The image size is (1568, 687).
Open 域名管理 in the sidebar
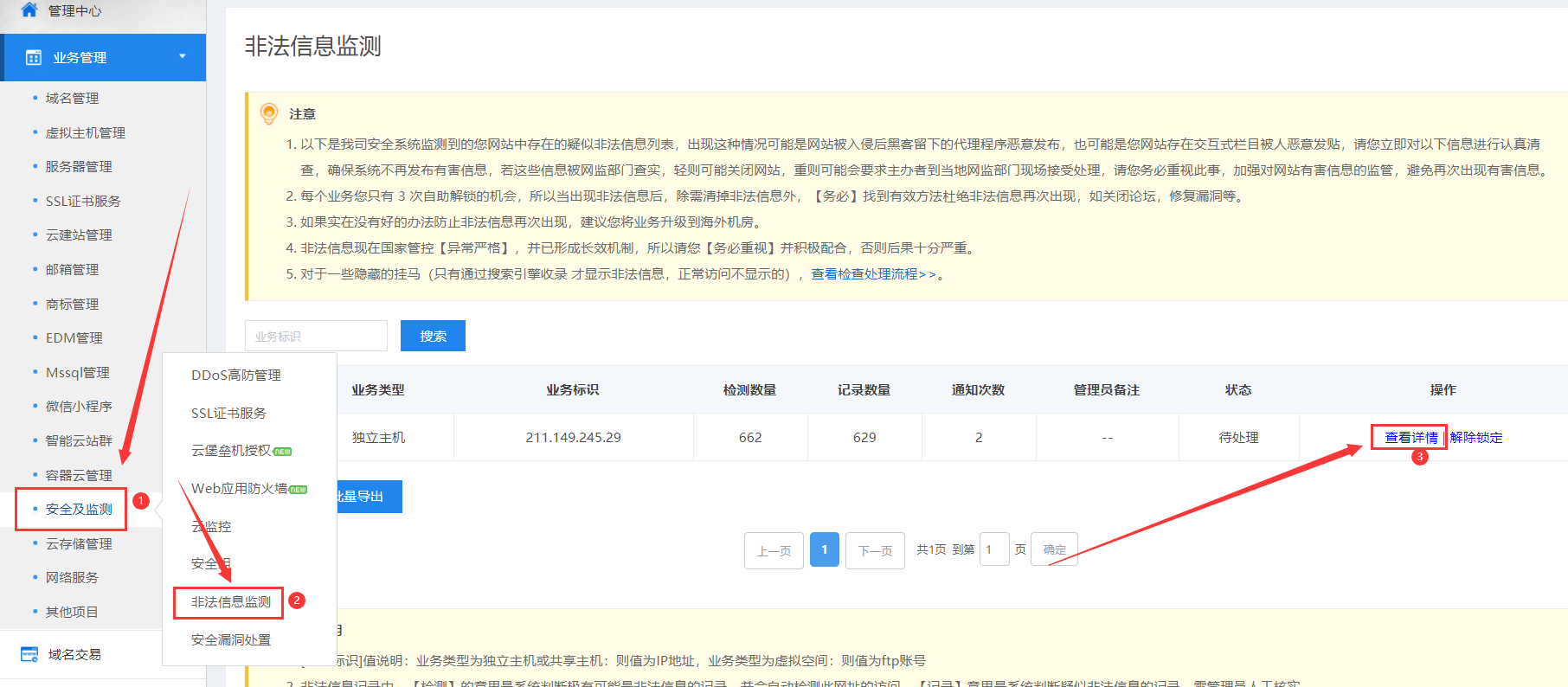click(72, 99)
